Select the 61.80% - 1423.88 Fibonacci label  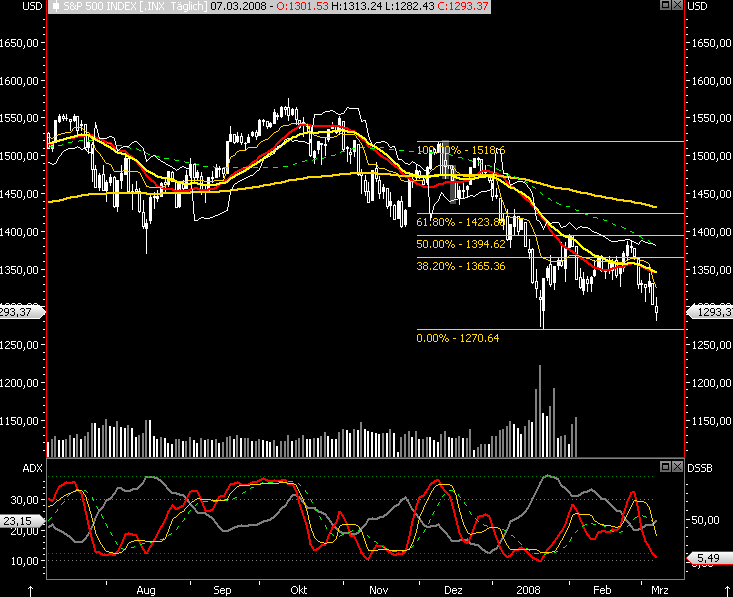click(x=460, y=222)
